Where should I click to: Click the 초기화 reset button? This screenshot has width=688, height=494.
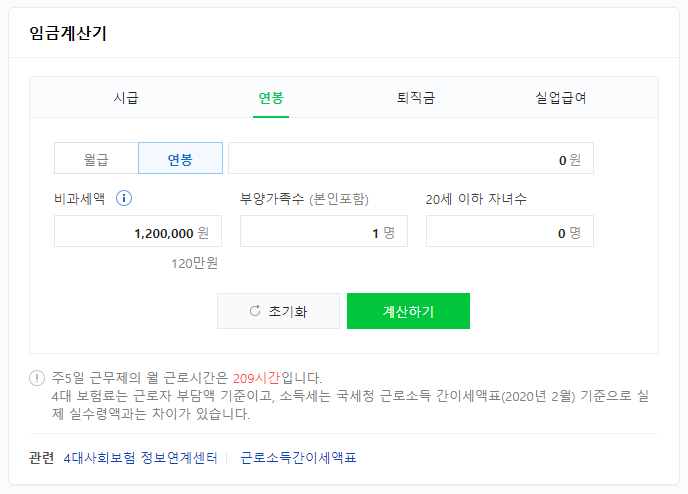(279, 311)
